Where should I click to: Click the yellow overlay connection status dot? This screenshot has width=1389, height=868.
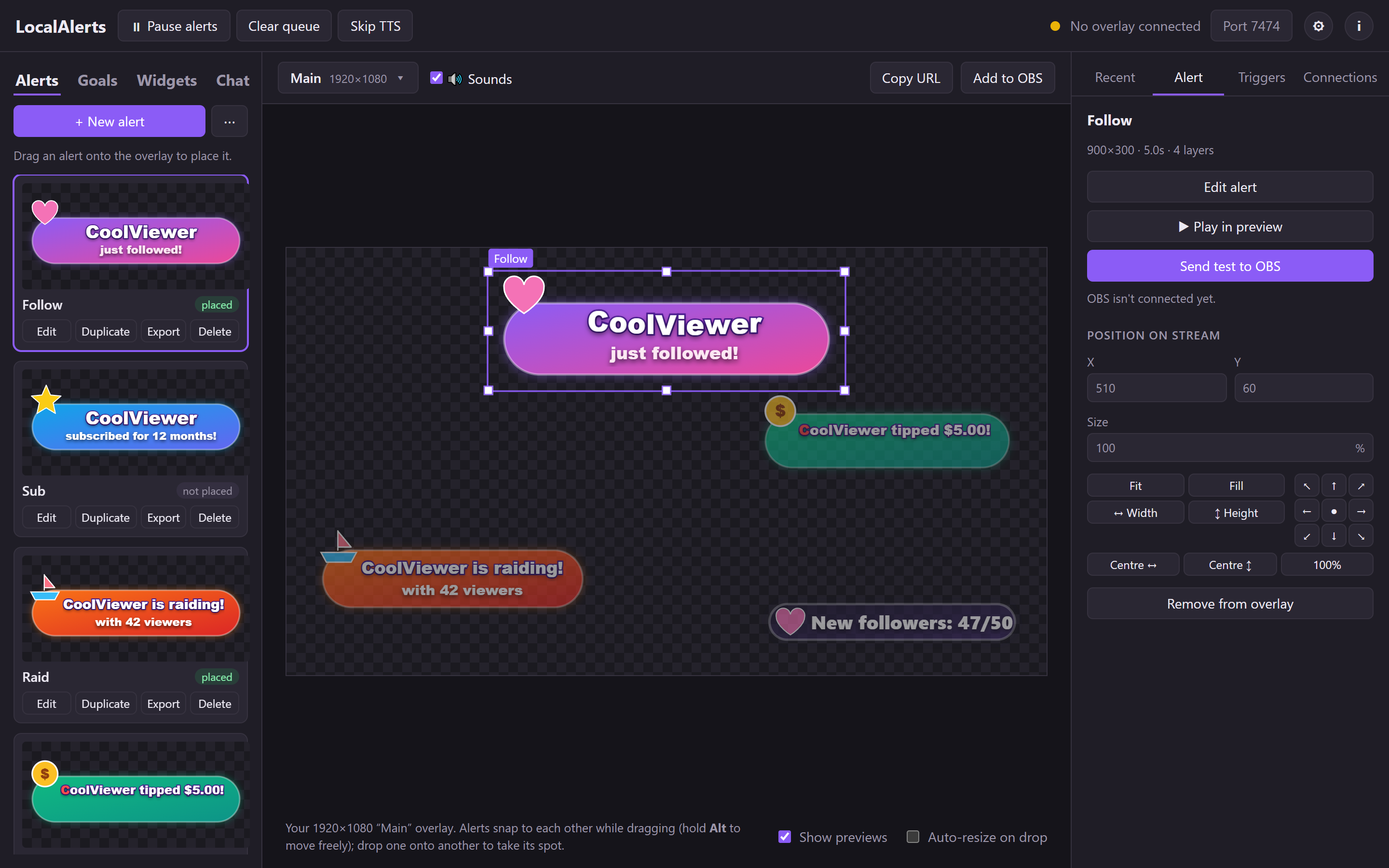pos(1055,26)
